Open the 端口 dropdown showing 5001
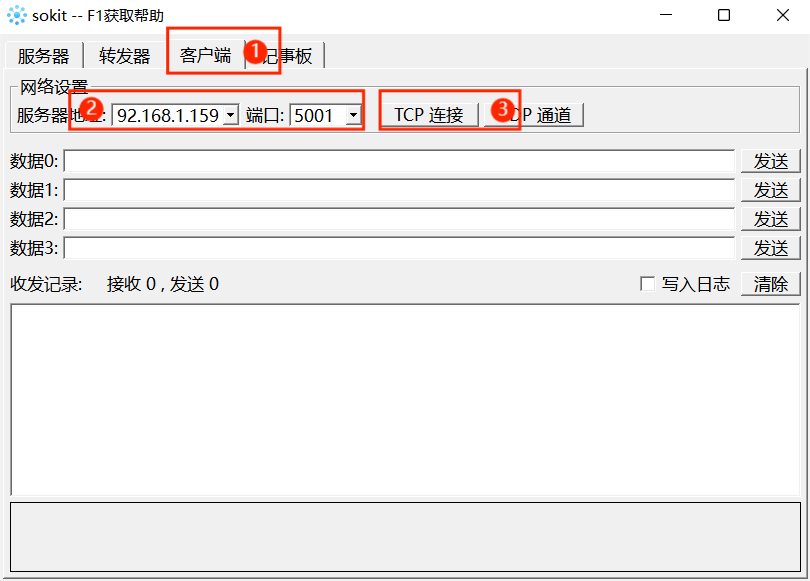The width and height of the screenshot is (810, 581). coord(352,116)
